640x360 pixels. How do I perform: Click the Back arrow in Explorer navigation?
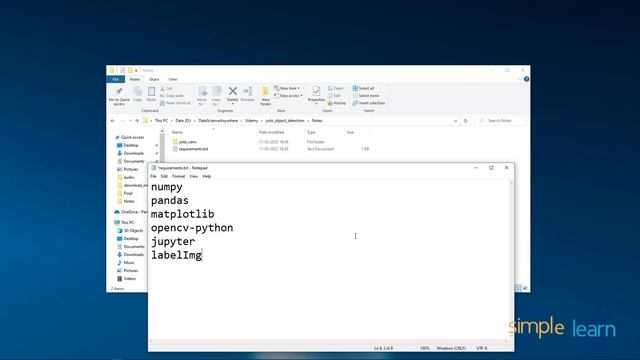click(x=113, y=121)
